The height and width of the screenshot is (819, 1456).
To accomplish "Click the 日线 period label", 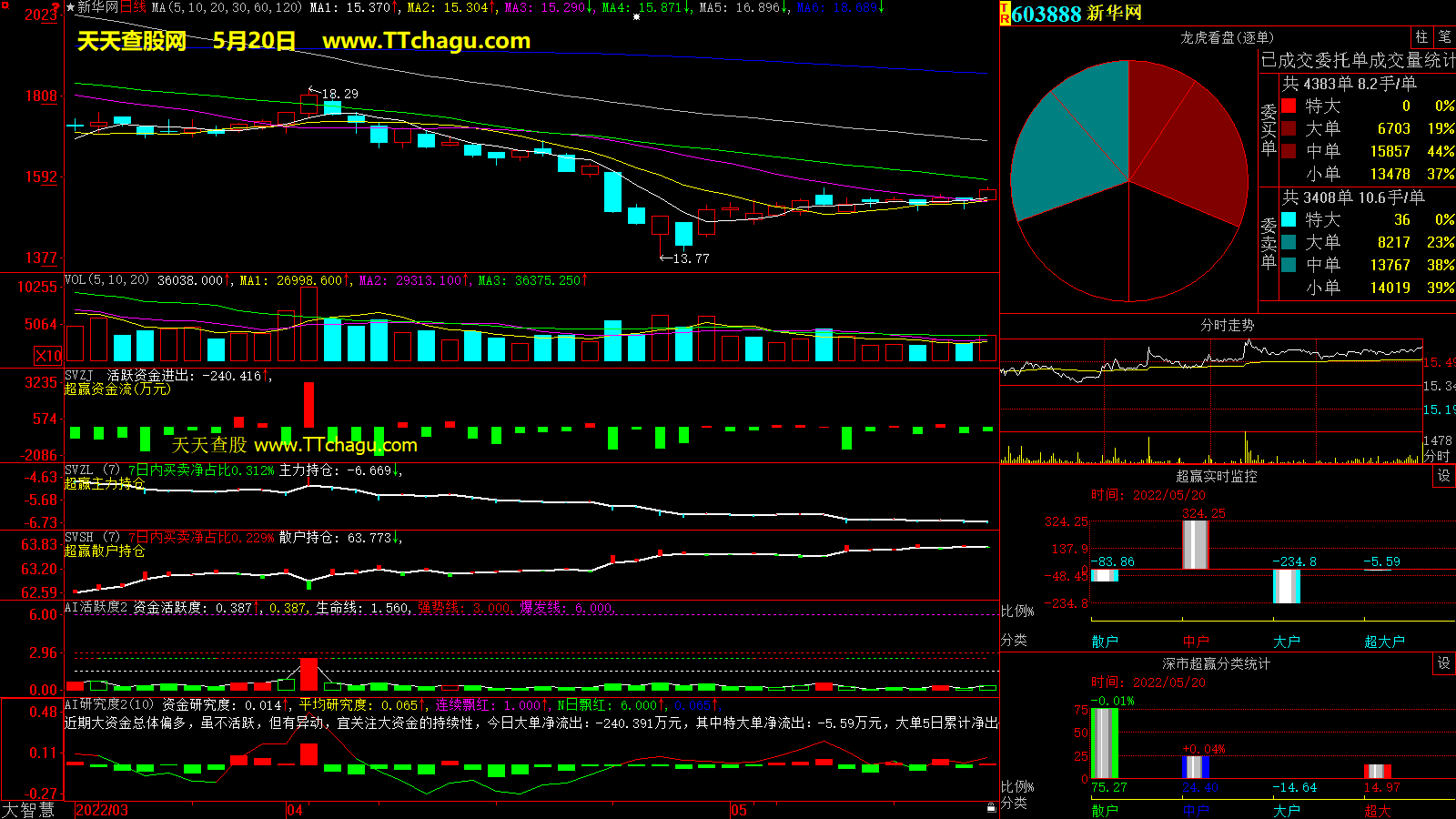I will [x=133, y=7].
